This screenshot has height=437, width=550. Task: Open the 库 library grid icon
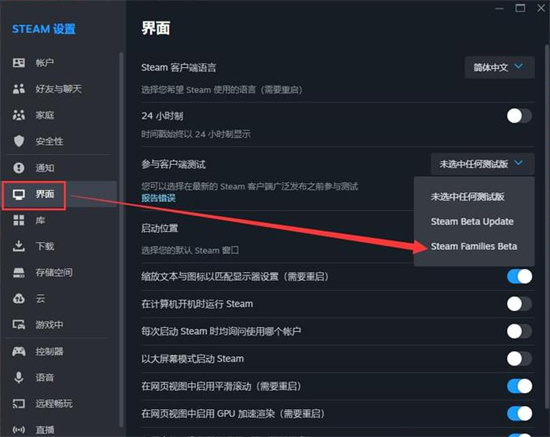tap(19, 220)
